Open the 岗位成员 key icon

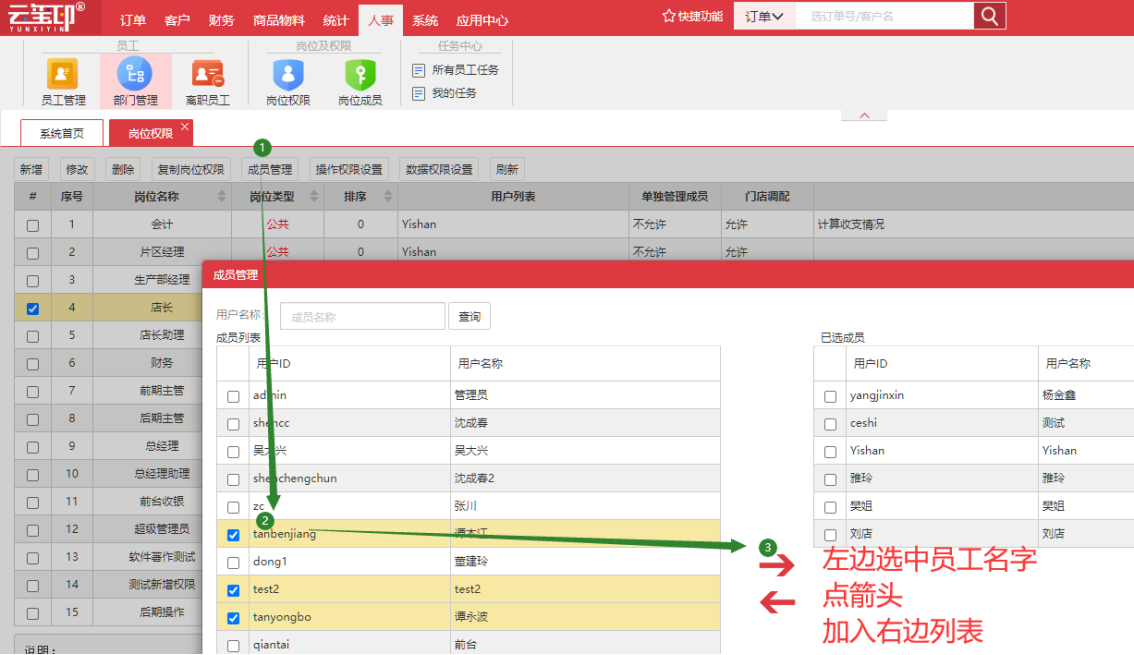(x=360, y=74)
